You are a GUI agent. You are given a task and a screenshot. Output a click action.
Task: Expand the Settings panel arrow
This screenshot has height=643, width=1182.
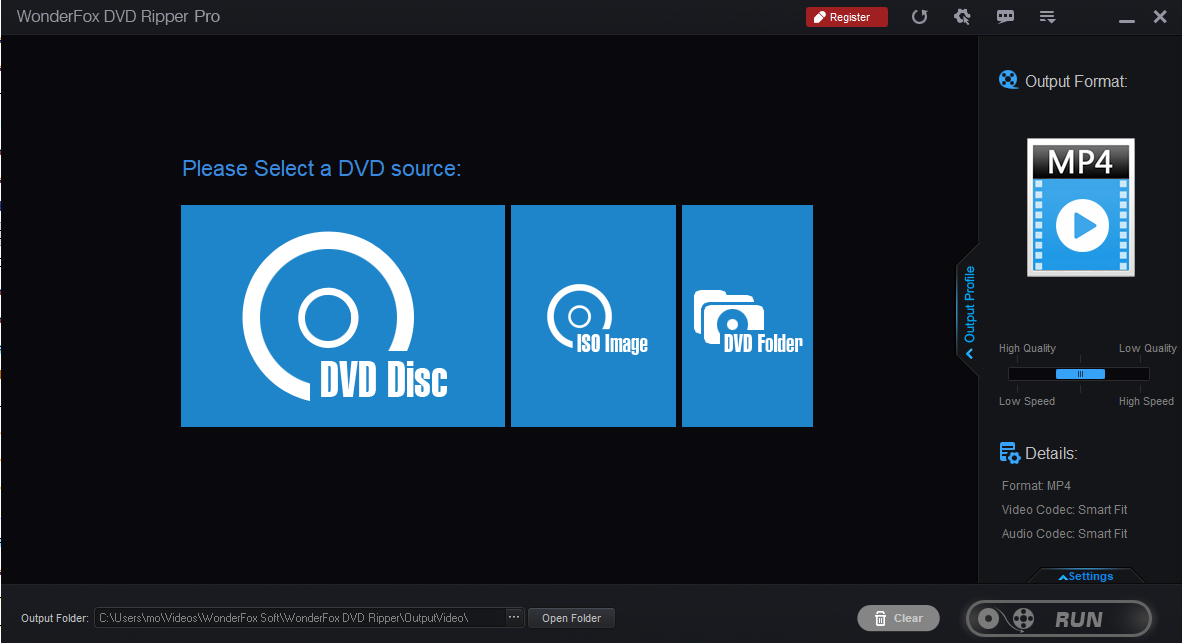point(1085,576)
